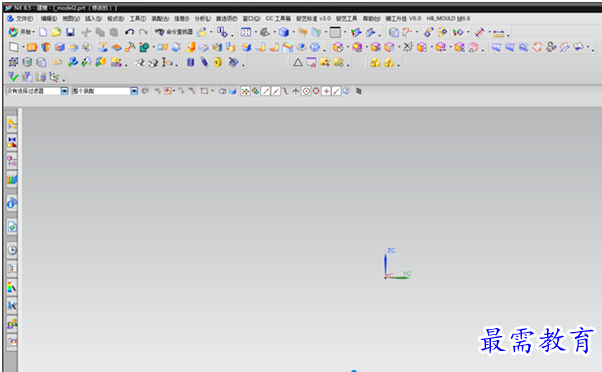Viewport: 602px width, 372px height.
Task: Click the black triangle outline toolbar icon
Action: point(298,62)
